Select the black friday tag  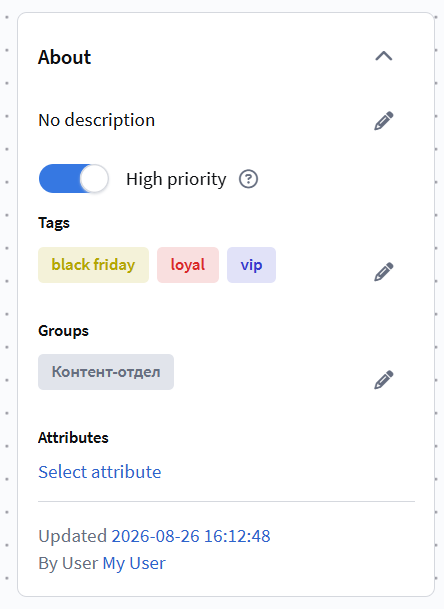click(93, 265)
